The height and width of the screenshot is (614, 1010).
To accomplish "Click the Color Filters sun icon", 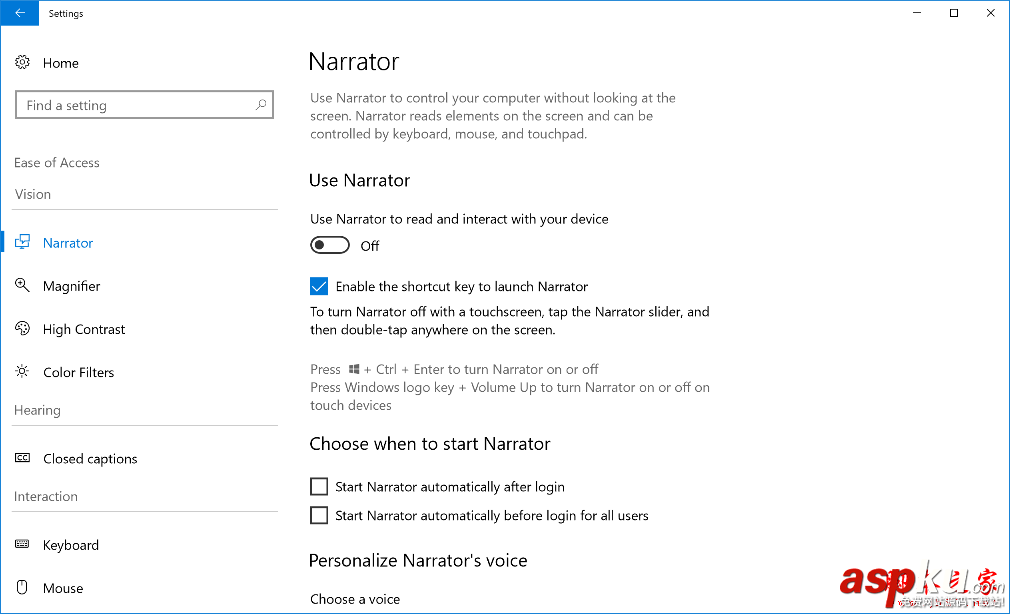I will (22, 372).
